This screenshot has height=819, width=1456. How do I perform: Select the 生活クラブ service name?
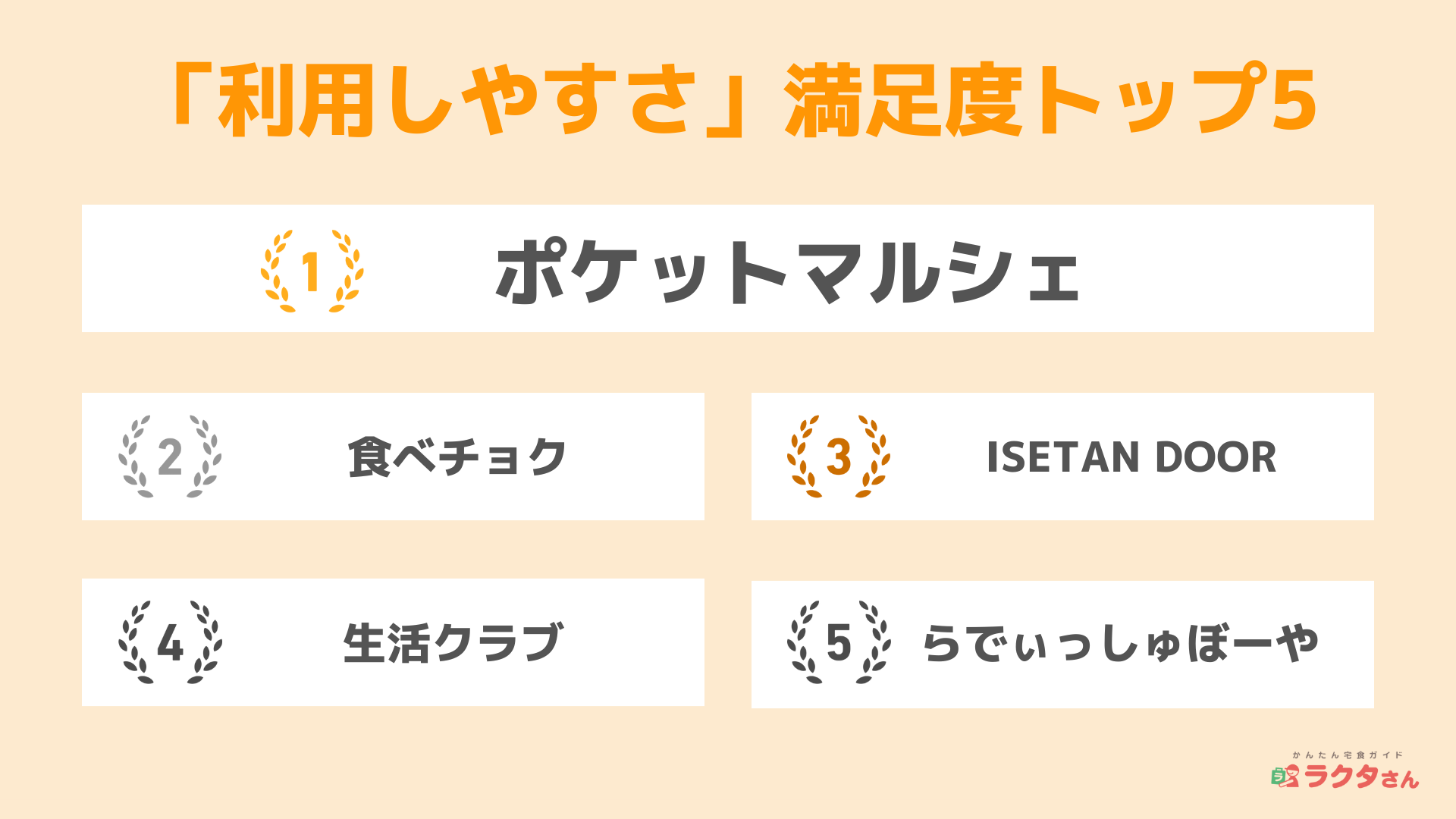tap(453, 643)
